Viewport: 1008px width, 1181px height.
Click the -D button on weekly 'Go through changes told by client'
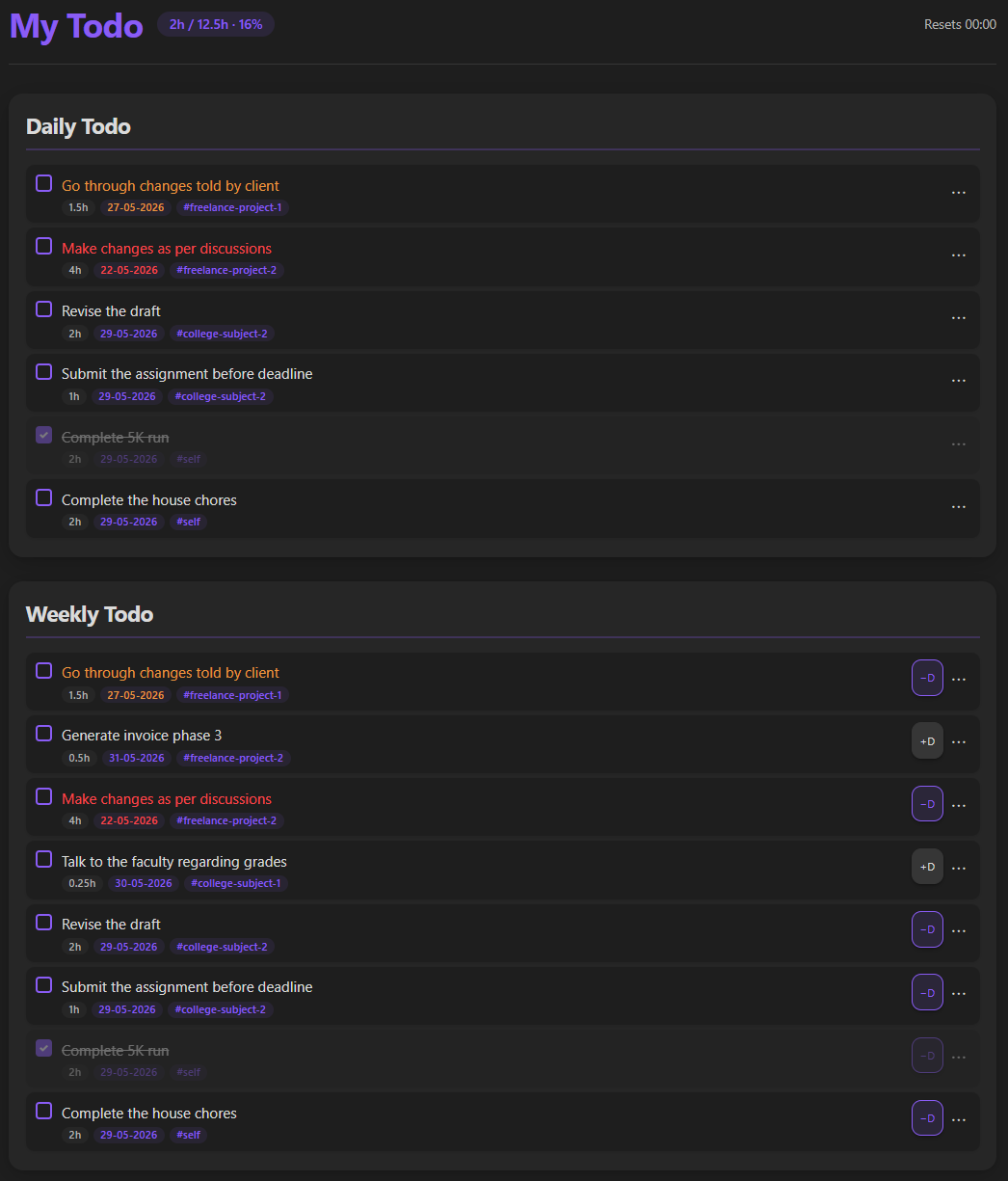927,678
